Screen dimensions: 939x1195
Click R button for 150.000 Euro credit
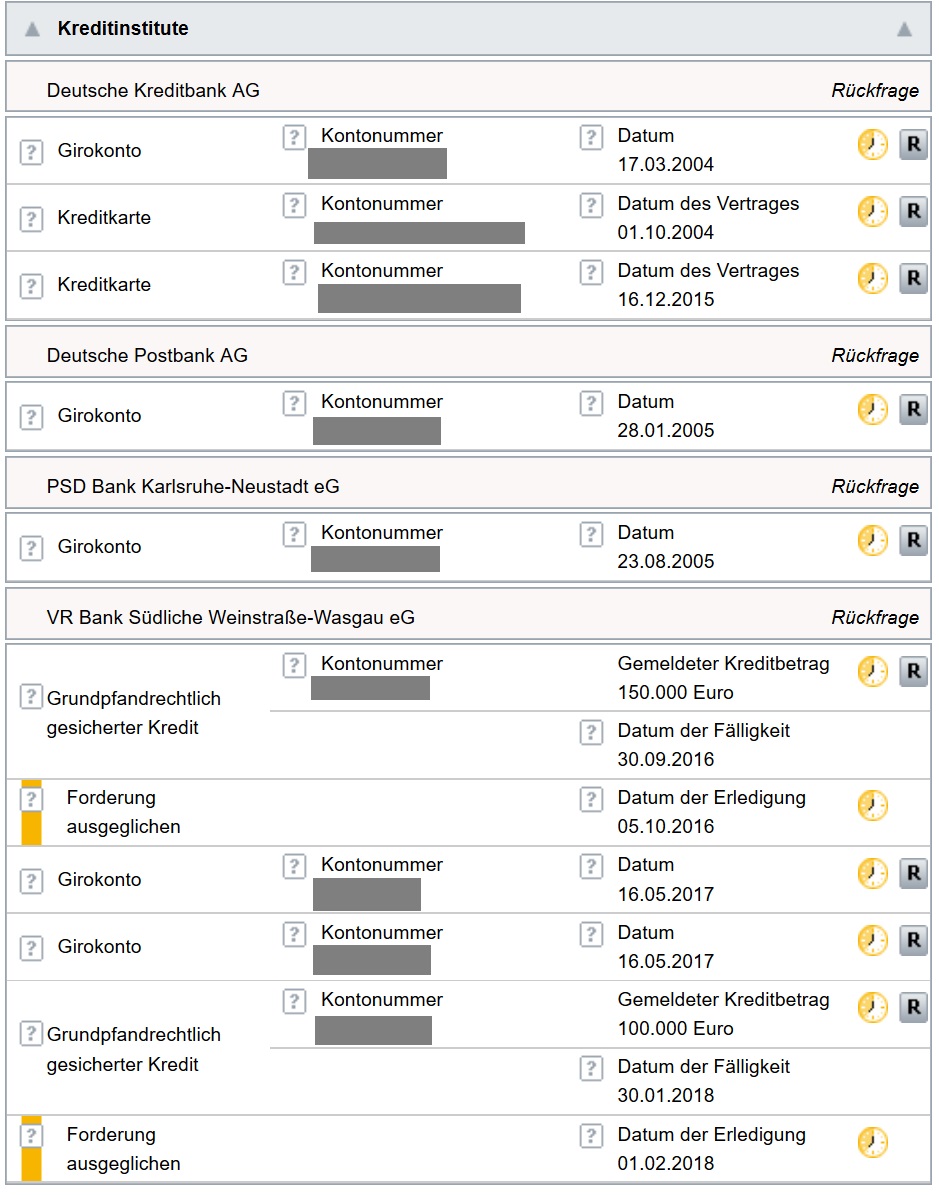coord(913,672)
